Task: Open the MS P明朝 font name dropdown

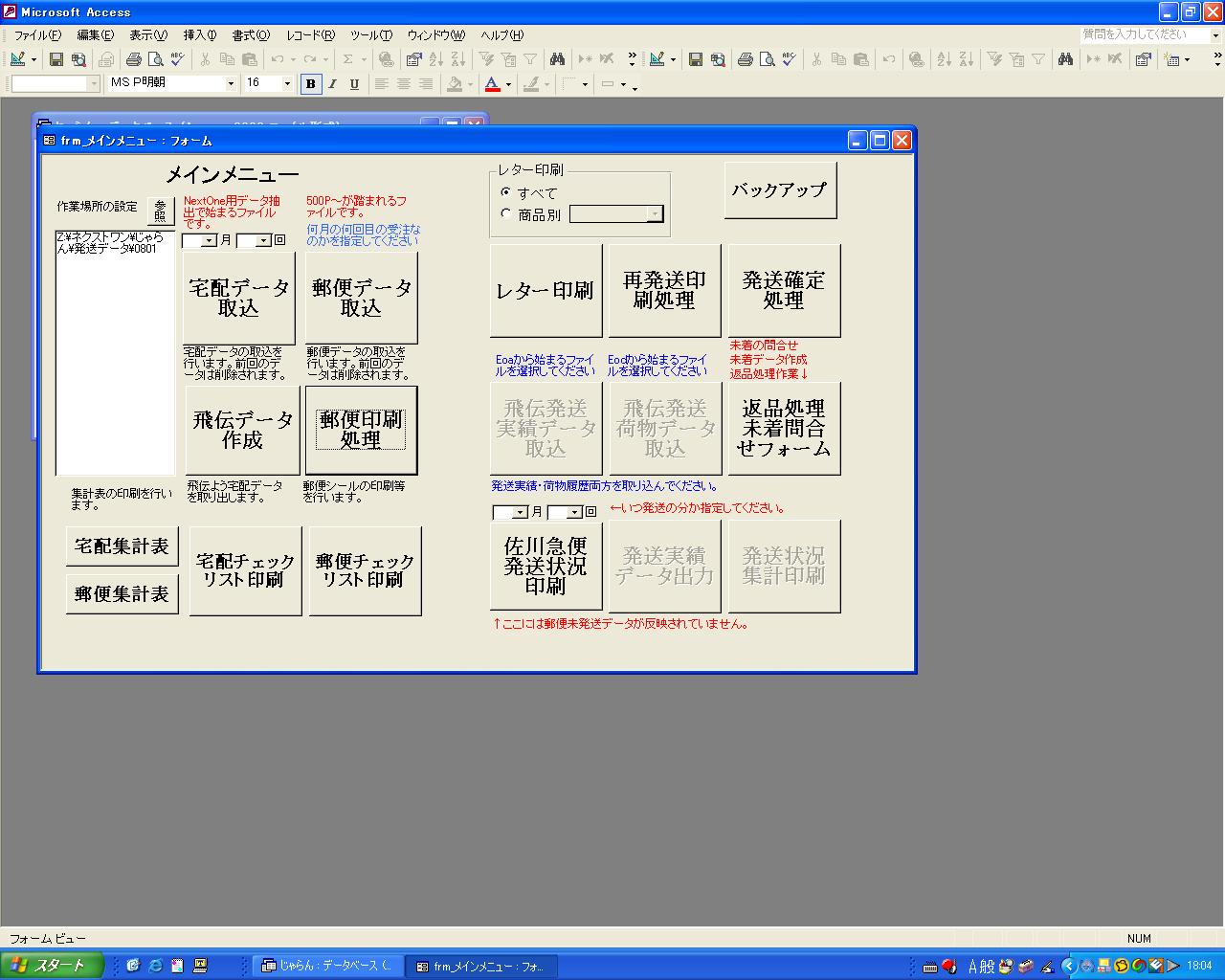Action: [x=230, y=84]
